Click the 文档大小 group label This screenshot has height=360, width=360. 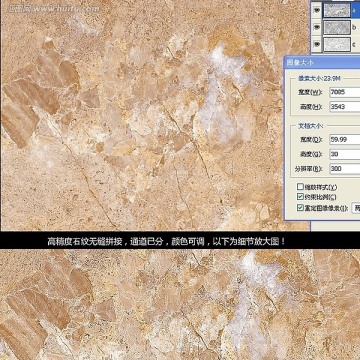pyautogui.click(x=311, y=126)
